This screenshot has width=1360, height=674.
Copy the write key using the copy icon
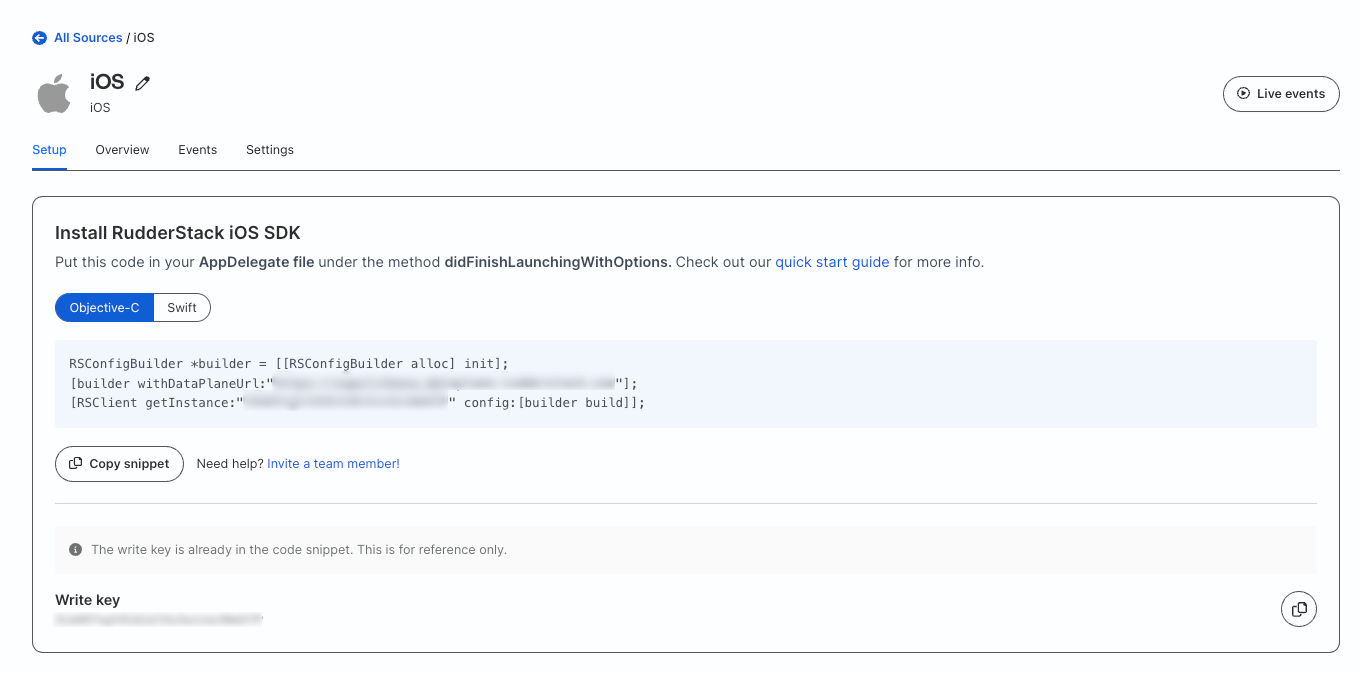pos(1299,609)
